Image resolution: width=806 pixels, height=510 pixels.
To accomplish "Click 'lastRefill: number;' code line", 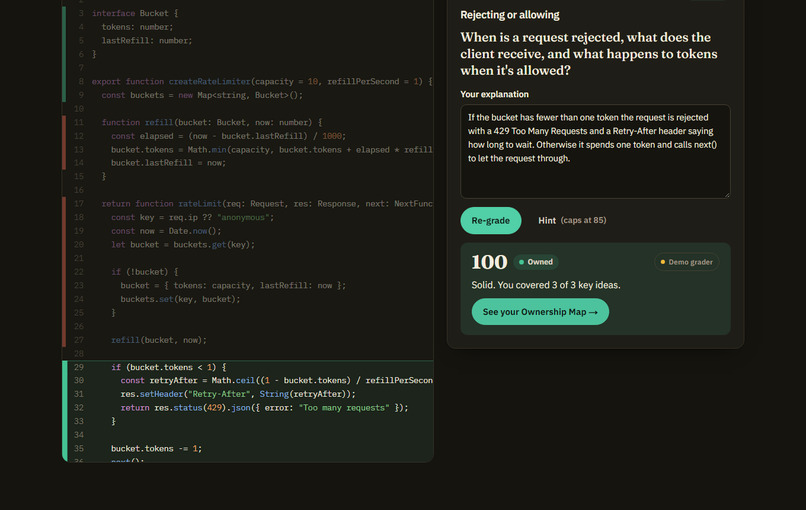I will [x=146, y=41].
